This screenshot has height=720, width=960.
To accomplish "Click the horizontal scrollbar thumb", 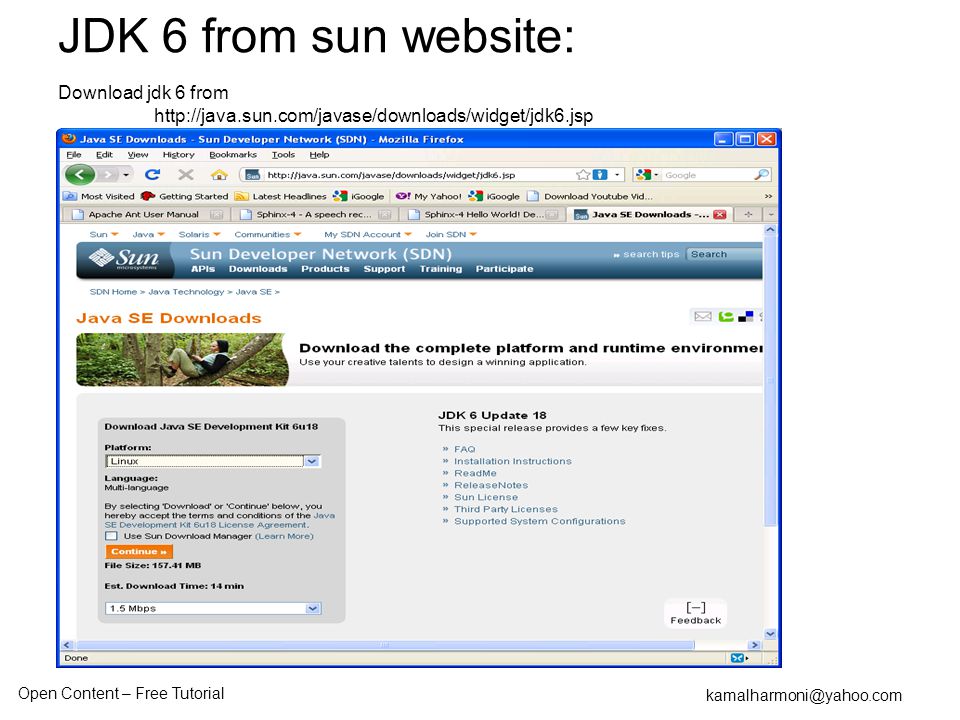I will tap(385, 645).
